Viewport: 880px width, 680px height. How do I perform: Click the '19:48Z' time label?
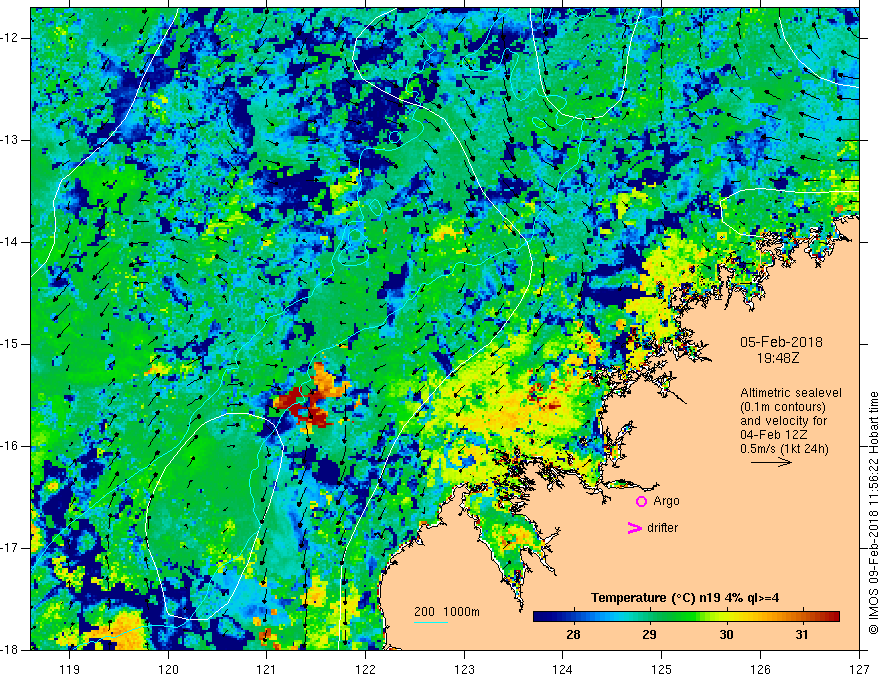tap(778, 357)
